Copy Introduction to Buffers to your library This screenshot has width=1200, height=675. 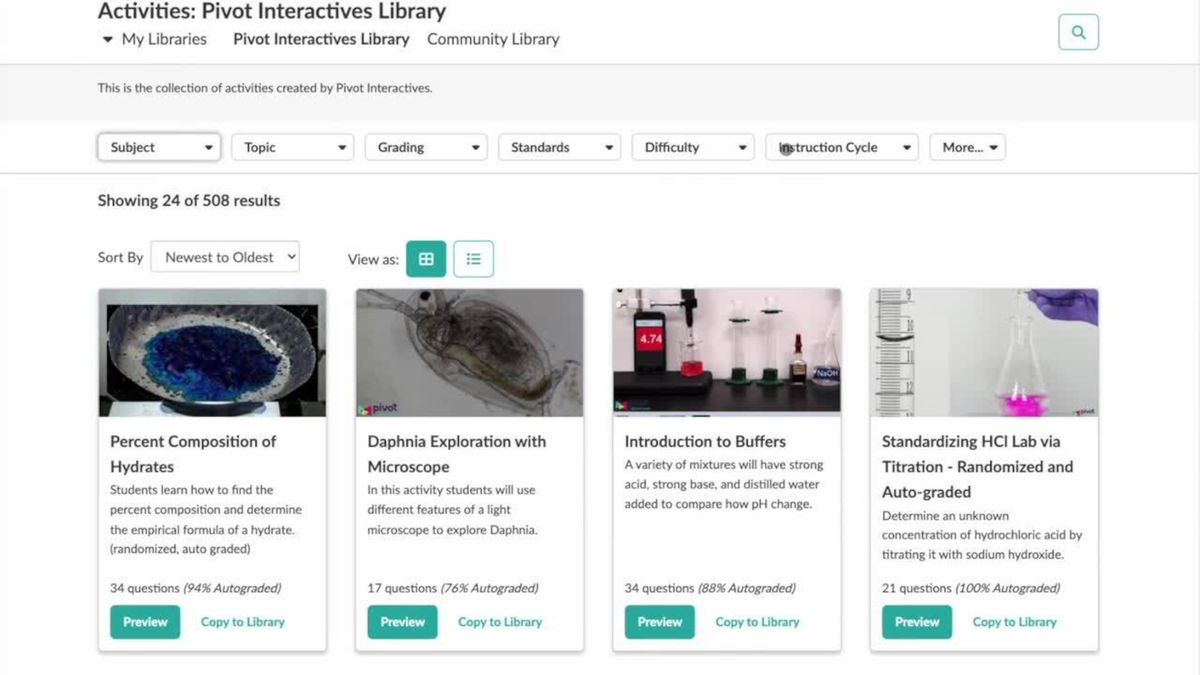pyautogui.click(x=757, y=621)
